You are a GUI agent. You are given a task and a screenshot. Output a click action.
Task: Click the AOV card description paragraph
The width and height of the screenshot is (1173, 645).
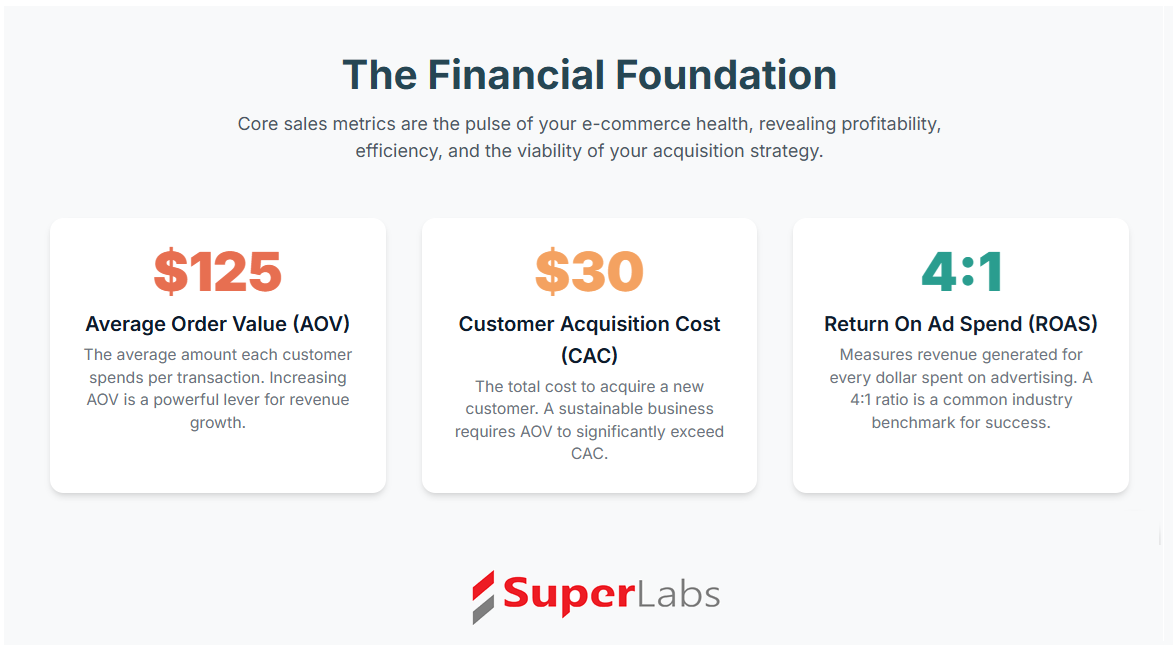218,388
